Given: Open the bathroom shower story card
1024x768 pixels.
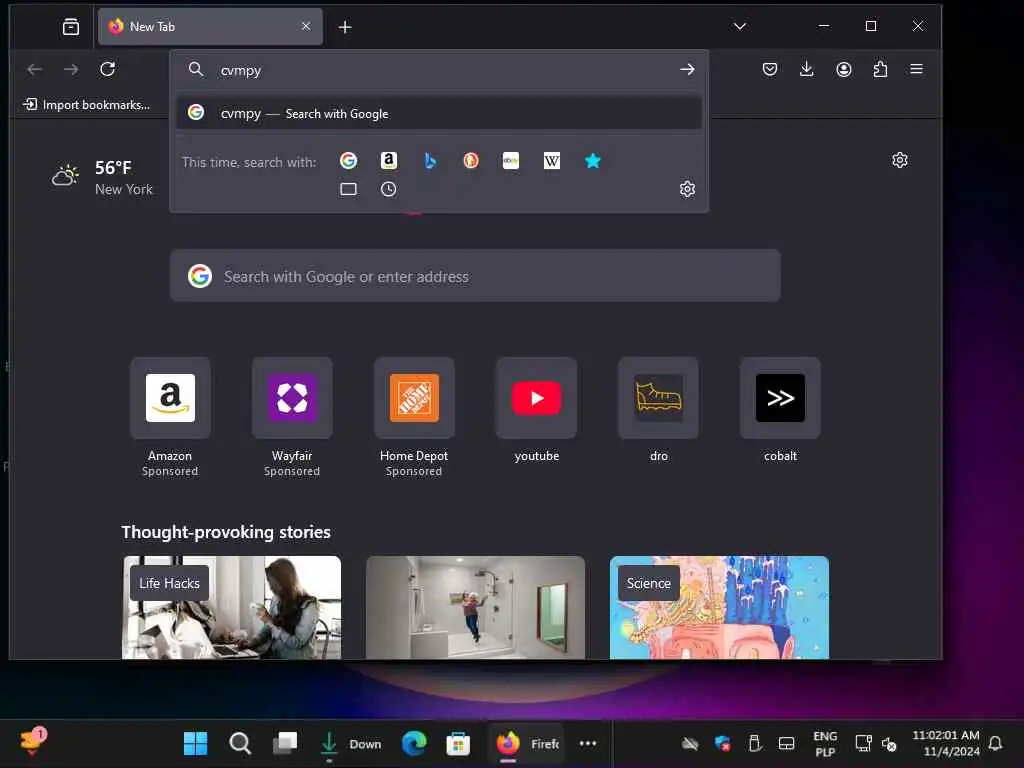Looking at the screenshot, I should click(x=475, y=607).
